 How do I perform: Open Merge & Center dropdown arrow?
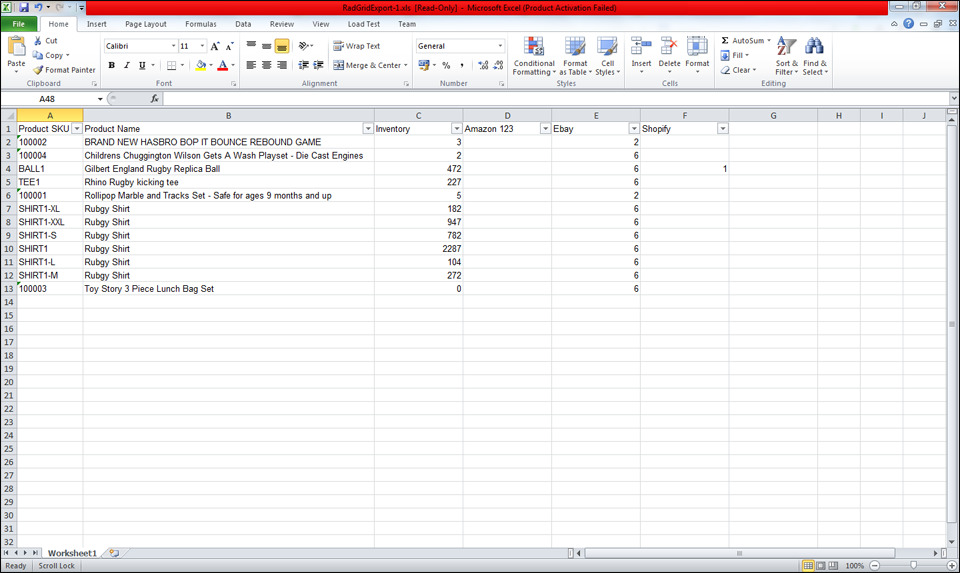pos(405,65)
